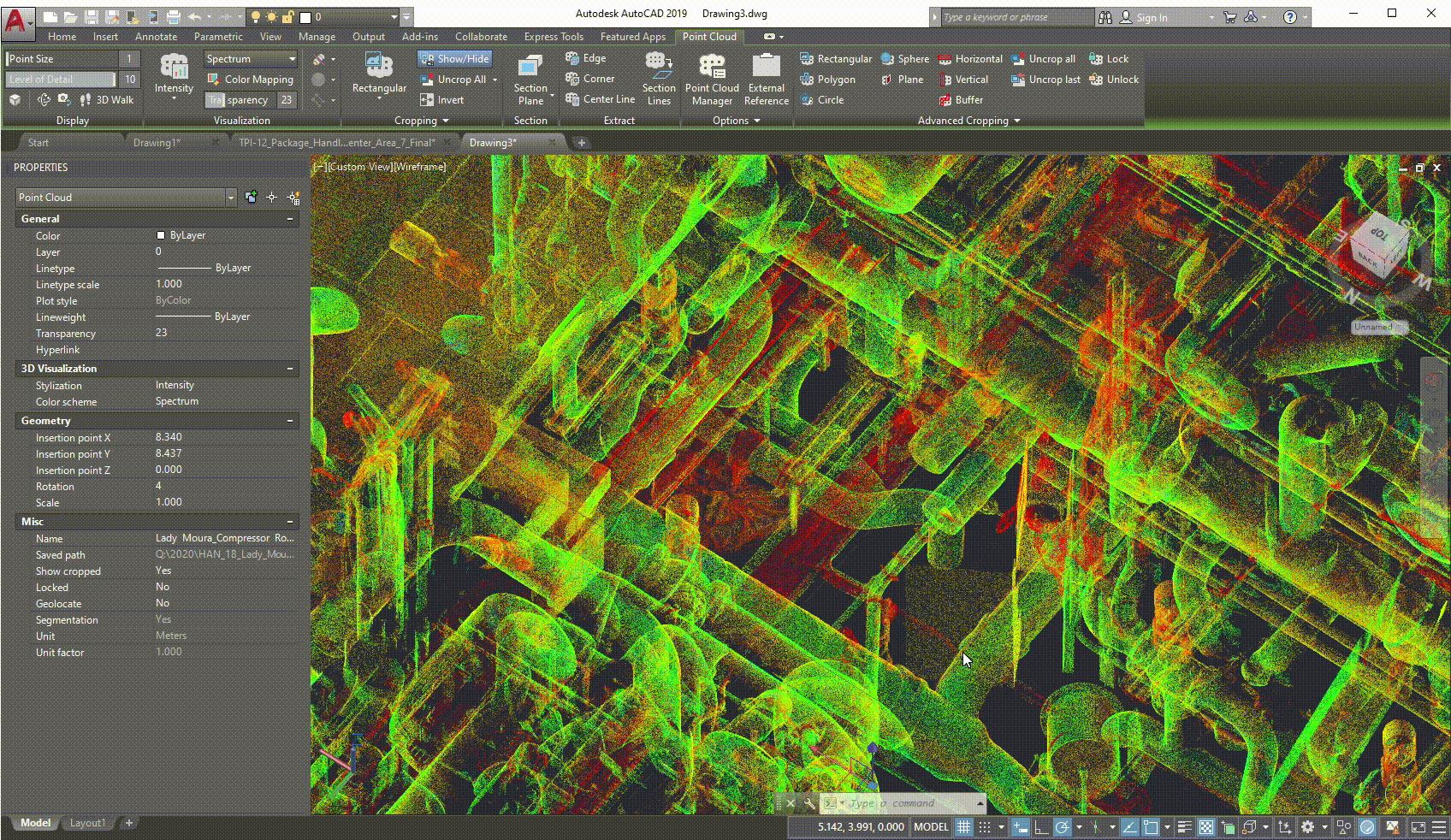Click the Invert crop tool
This screenshot has height=840, width=1451.
point(442,100)
